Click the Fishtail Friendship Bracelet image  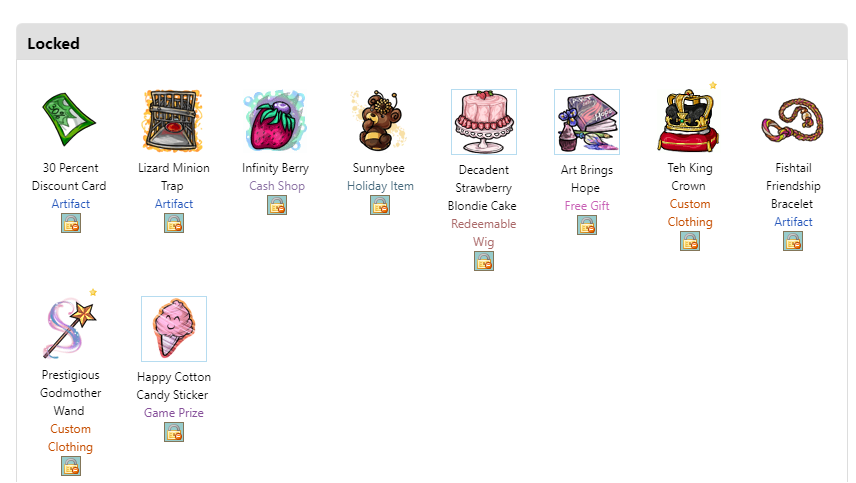click(x=793, y=120)
